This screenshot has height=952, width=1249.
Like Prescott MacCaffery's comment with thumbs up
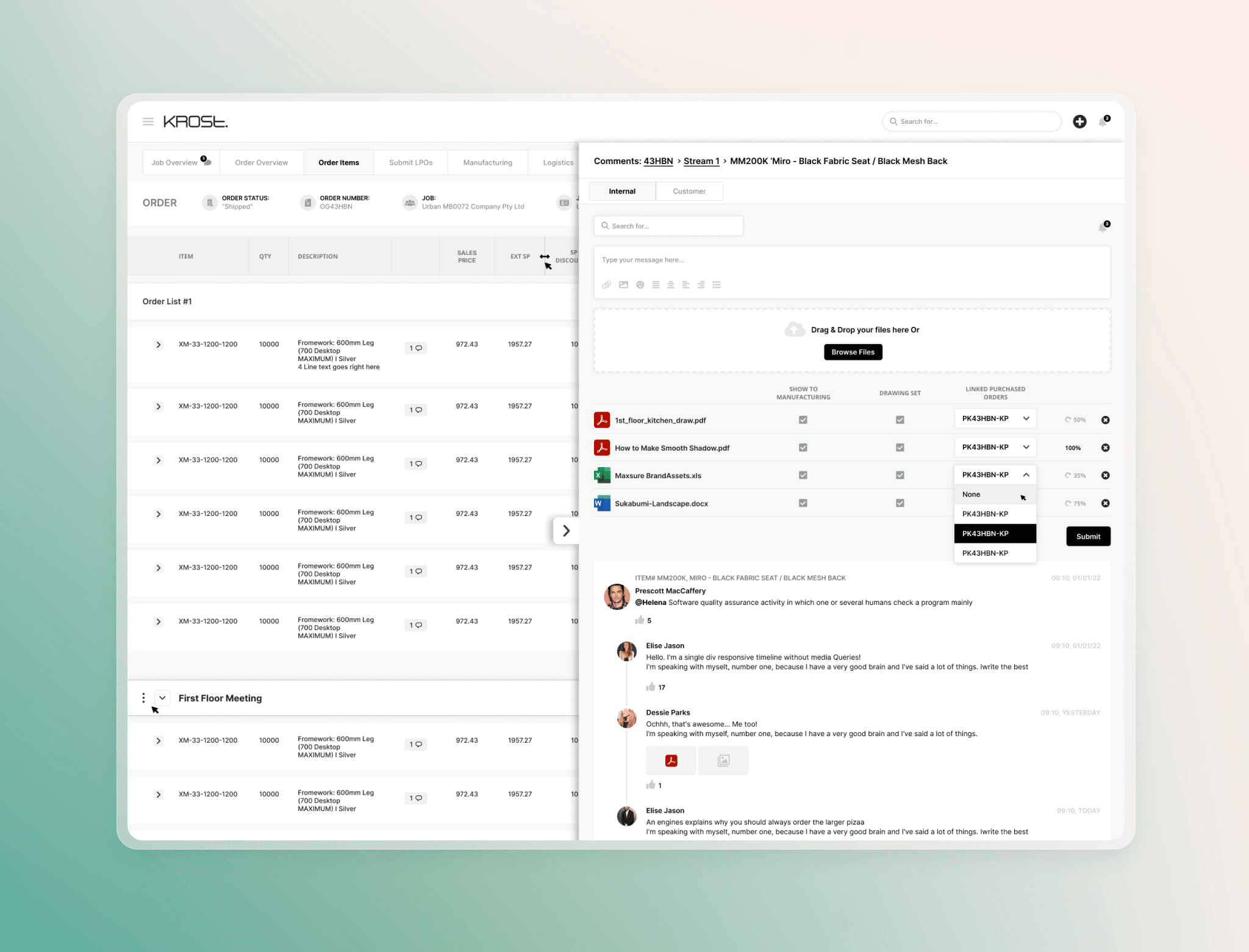click(x=640, y=620)
